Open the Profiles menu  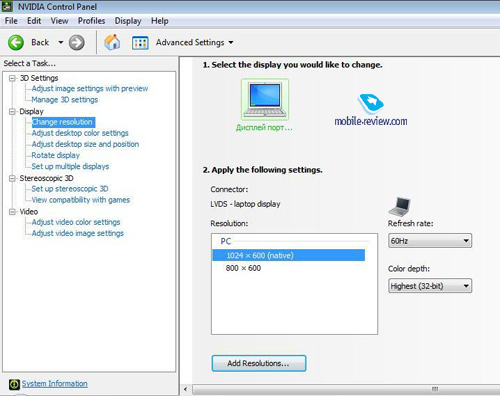pyautogui.click(x=91, y=21)
